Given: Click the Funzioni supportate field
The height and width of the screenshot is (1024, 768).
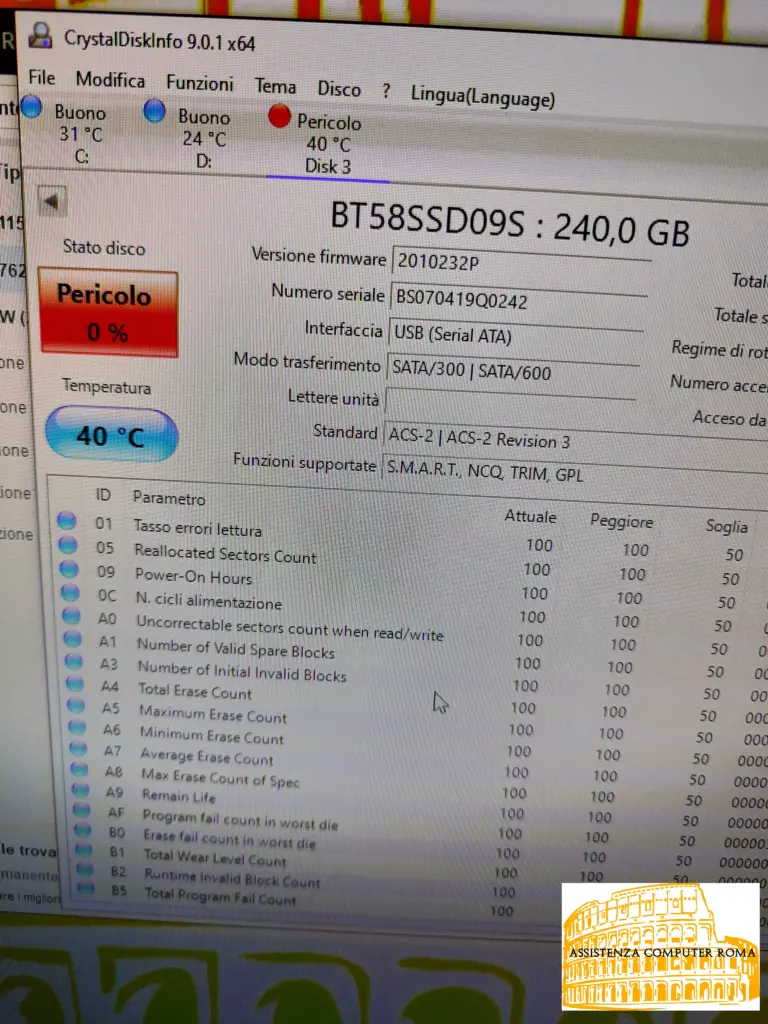Looking at the screenshot, I should (573, 474).
